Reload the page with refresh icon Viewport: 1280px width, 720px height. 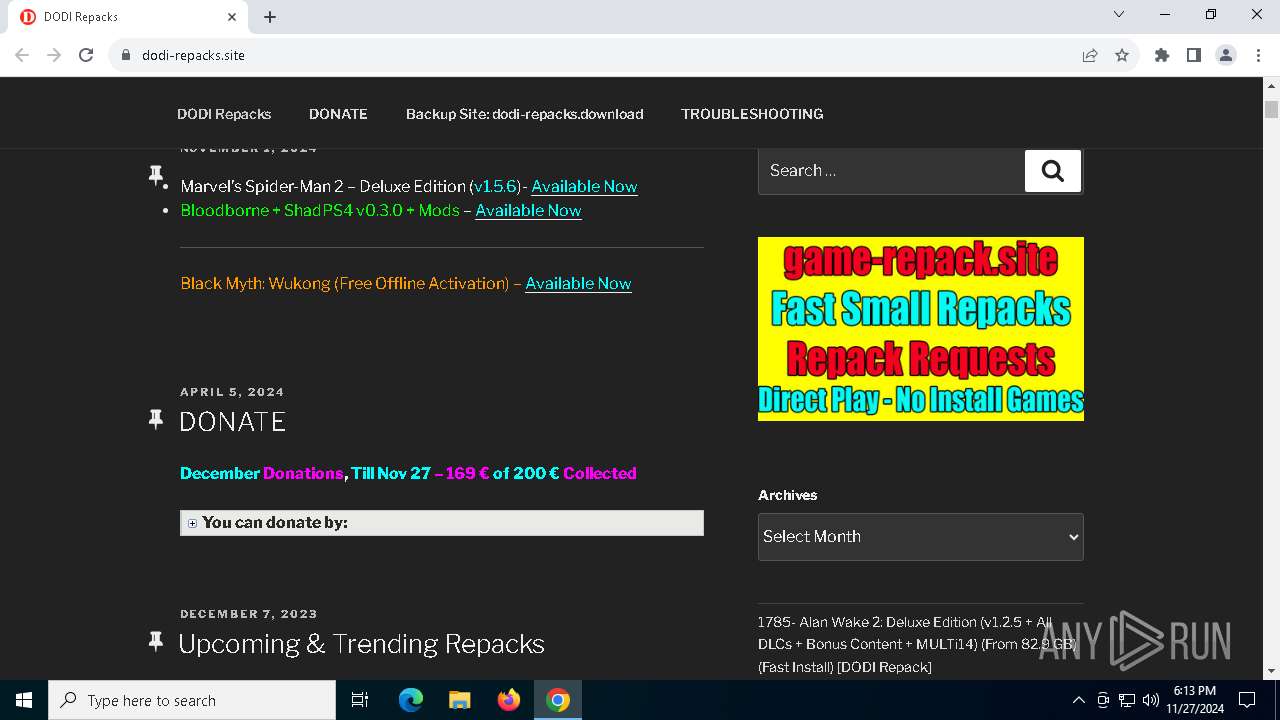pyautogui.click(x=86, y=55)
